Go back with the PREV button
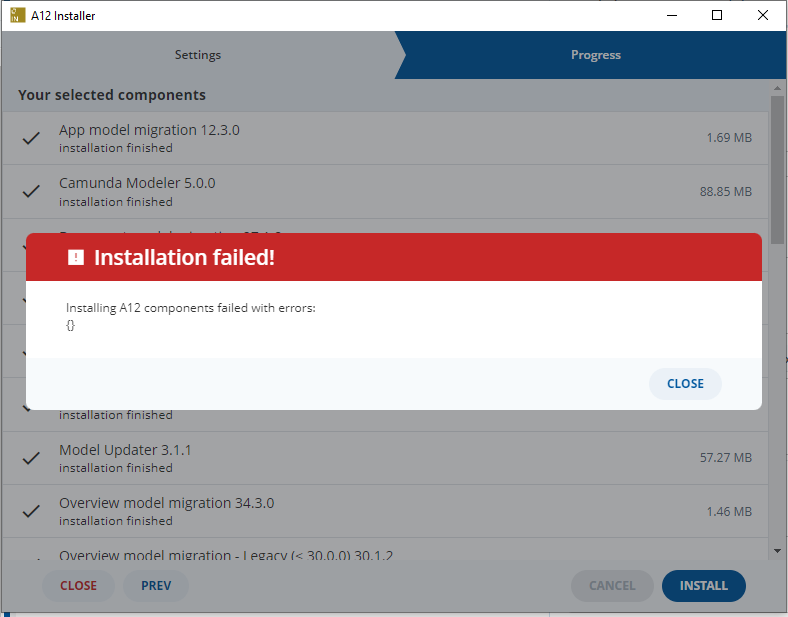 [156, 586]
